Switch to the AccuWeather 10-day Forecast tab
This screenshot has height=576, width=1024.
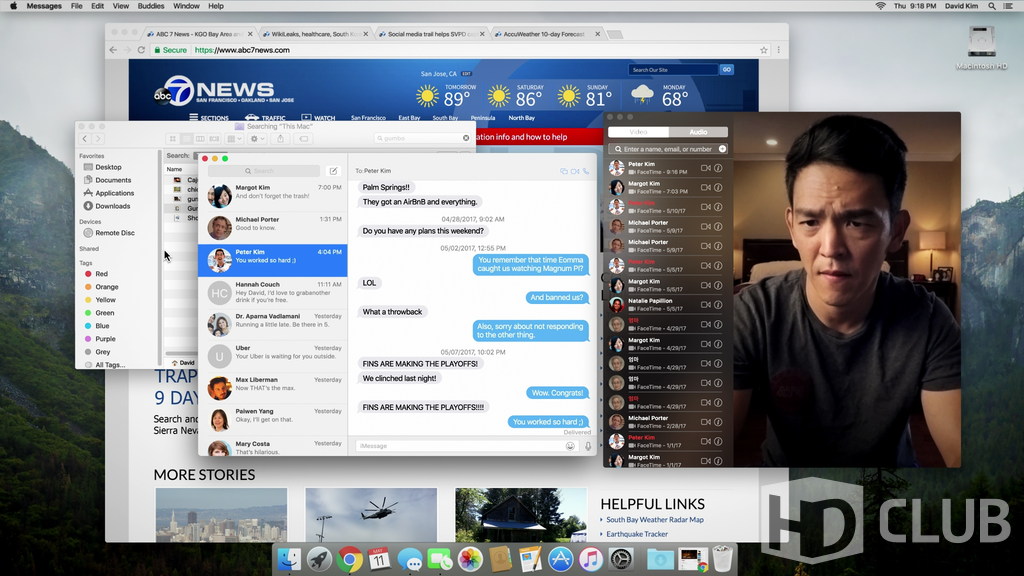546,34
